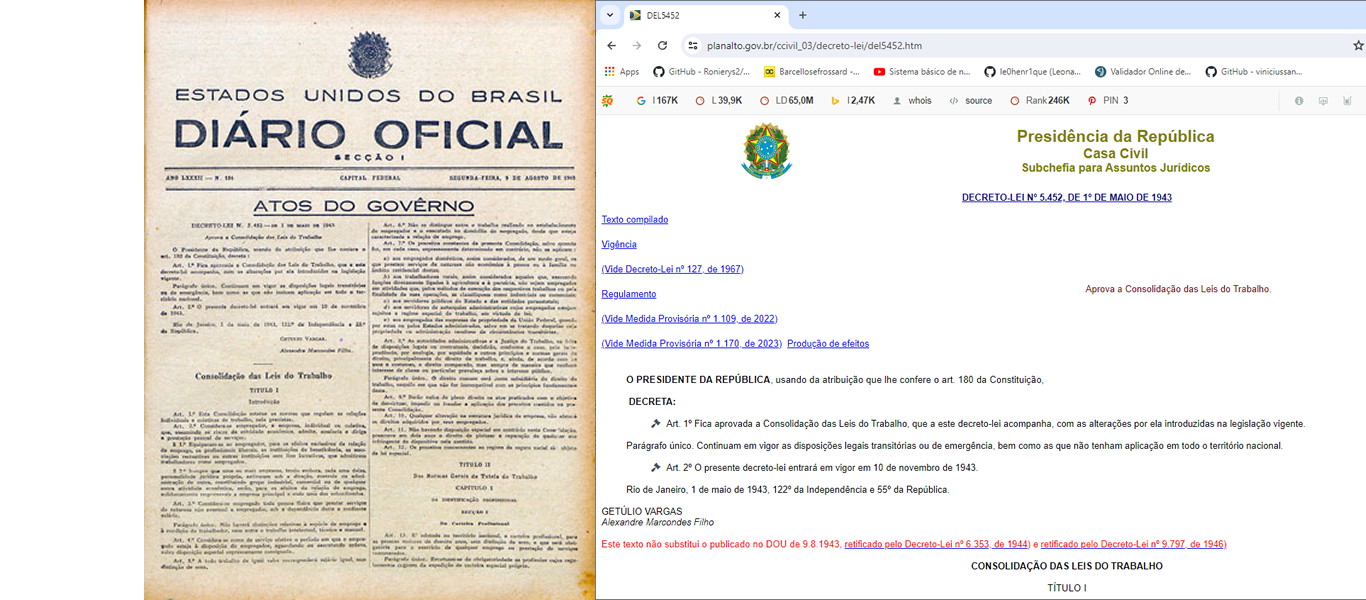Screen dimensions: 1366x600
Task: Open Validador Online bookmark
Action: [1143, 72]
